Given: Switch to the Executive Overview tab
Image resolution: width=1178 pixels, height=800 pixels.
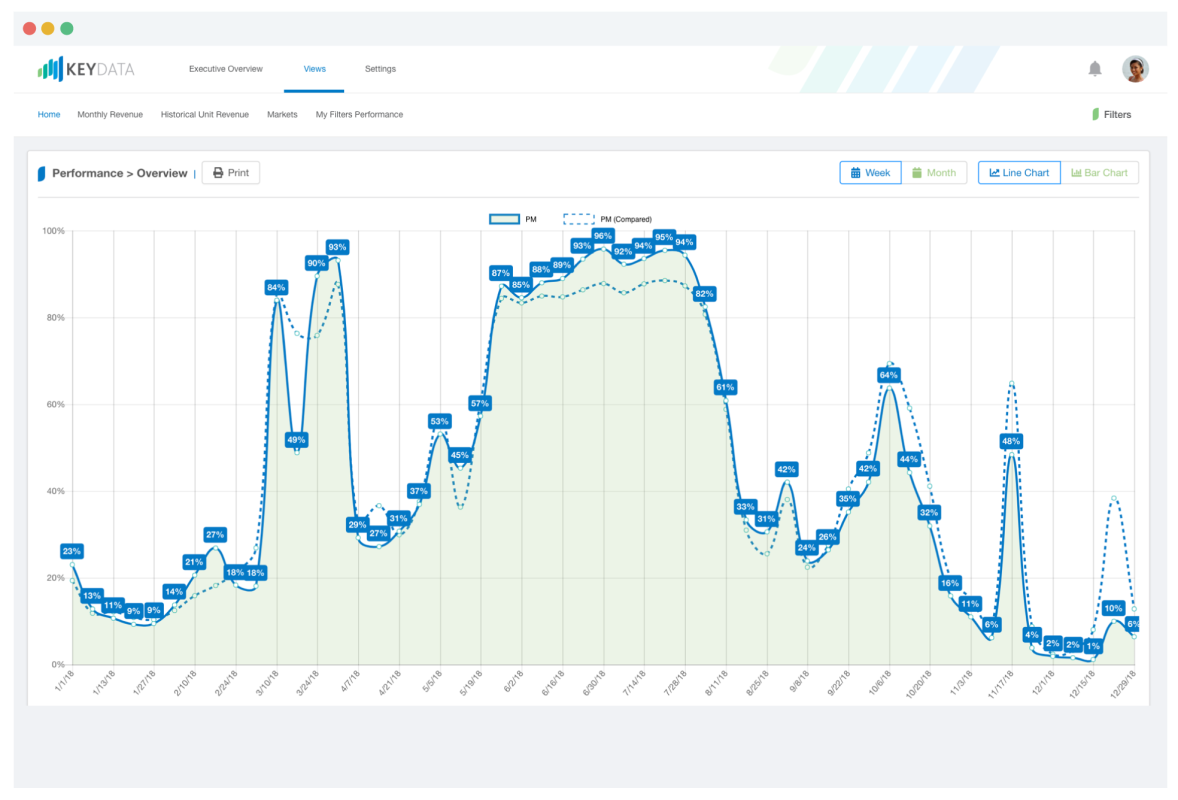Looking at the screenshot, I should click(225, 69).
